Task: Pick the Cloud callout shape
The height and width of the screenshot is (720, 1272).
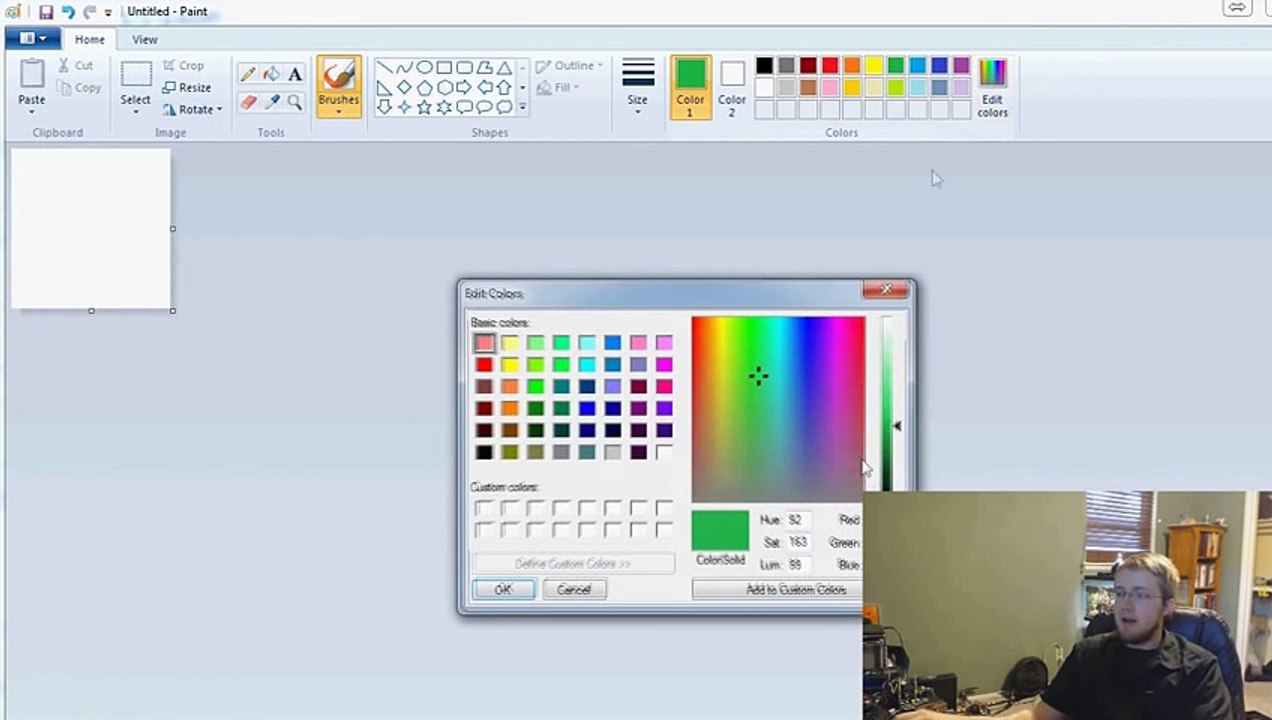Action: 504,107
